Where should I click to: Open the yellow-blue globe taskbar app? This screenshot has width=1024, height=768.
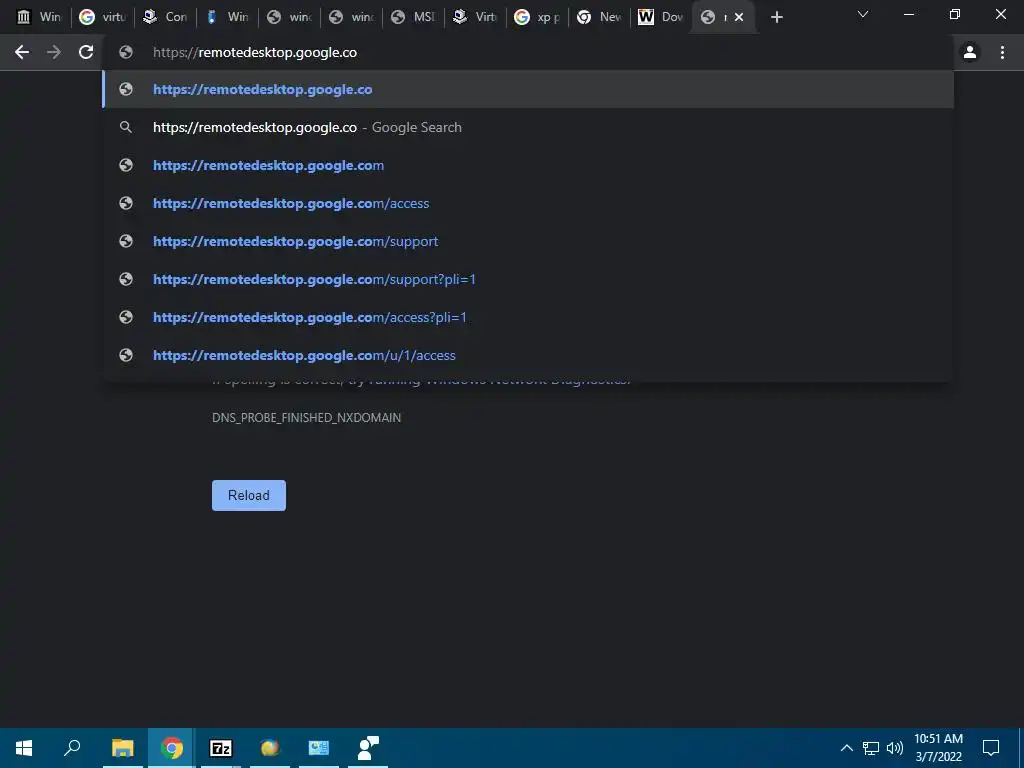click(269, 748)
